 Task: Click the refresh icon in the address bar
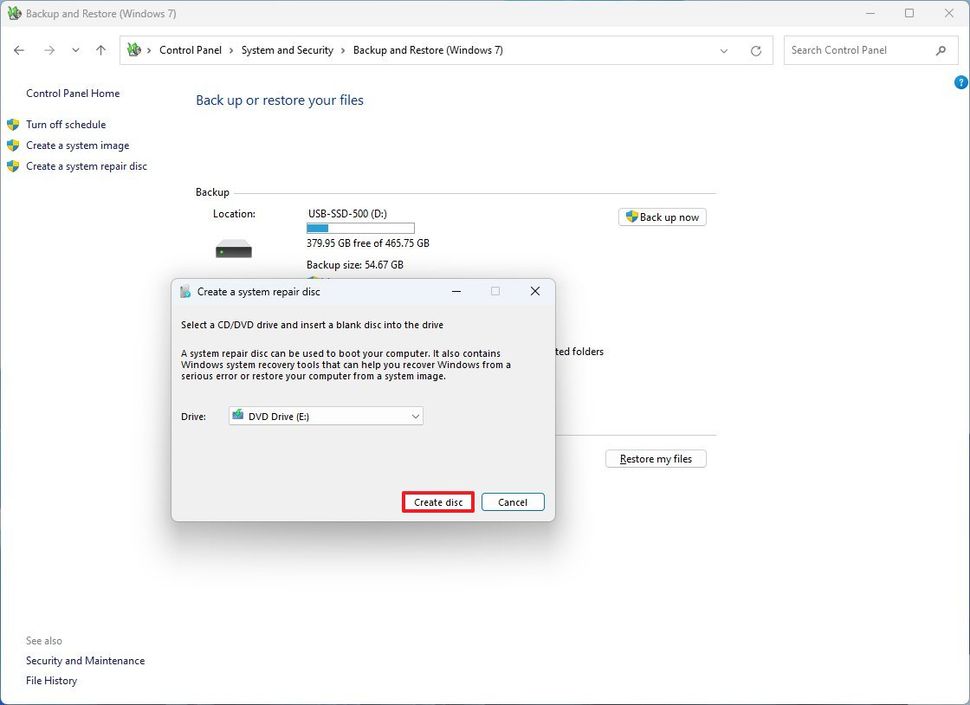pyautogui.click(x=756, y=49)
